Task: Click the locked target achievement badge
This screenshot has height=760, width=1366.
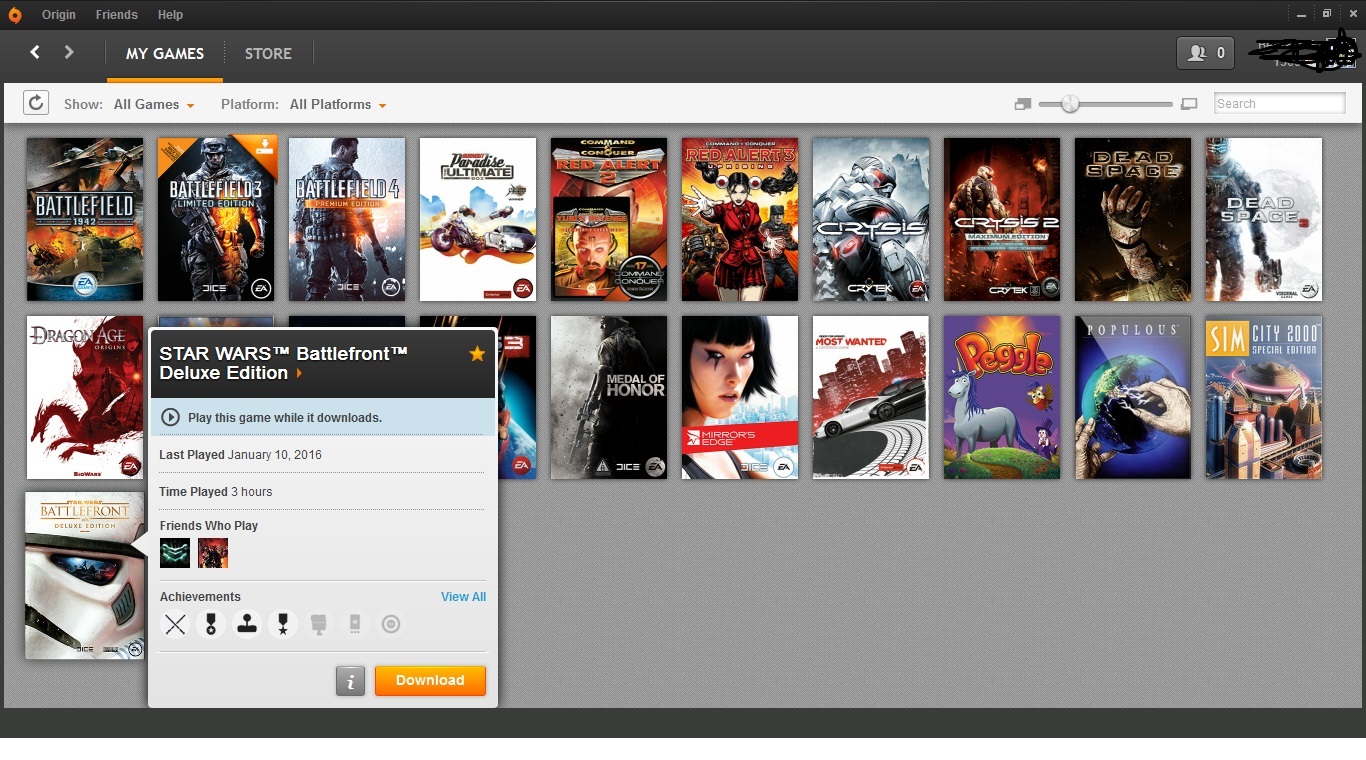Action: 391,625
